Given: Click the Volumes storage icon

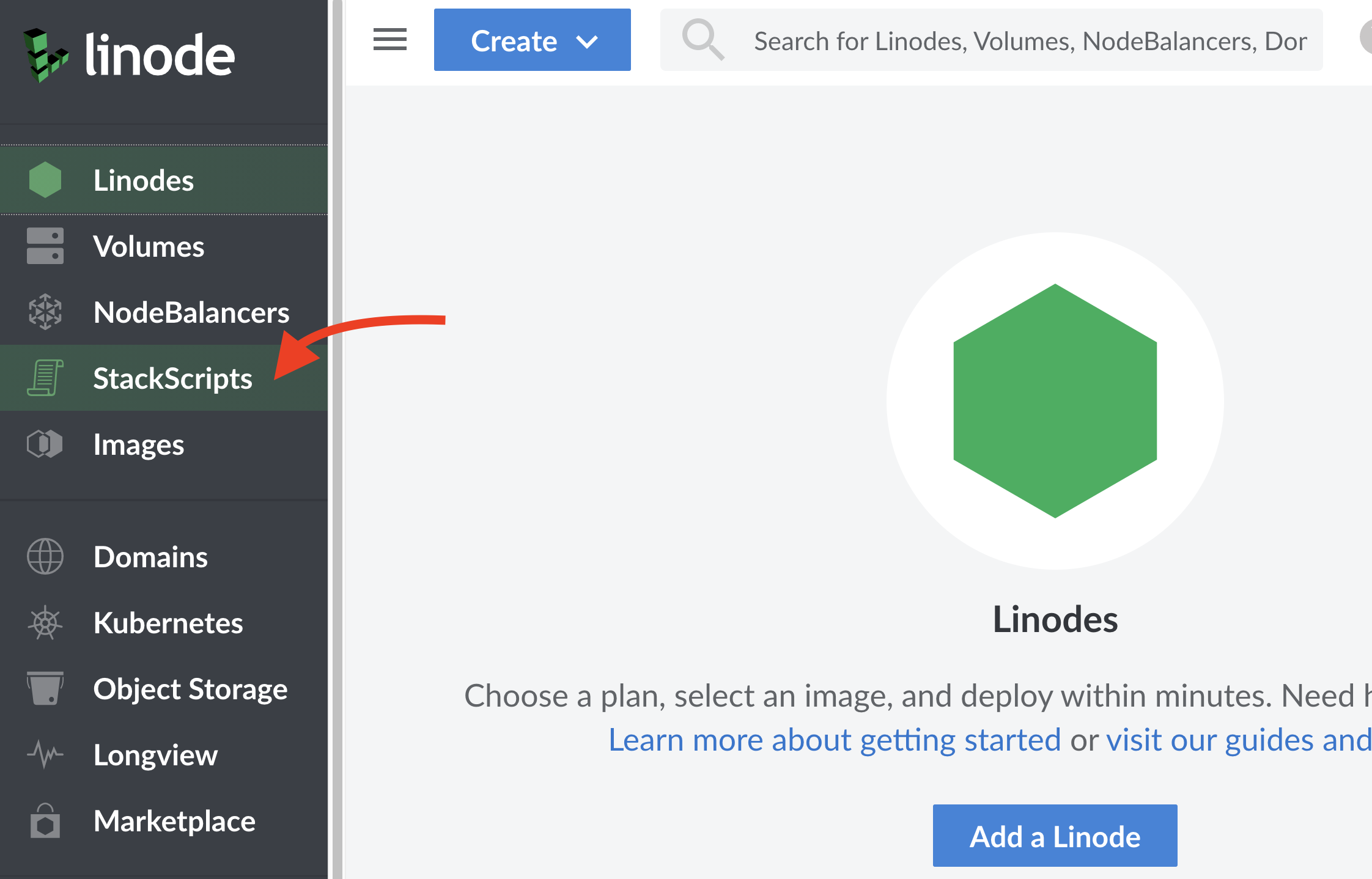Looking at the screenshot, I should [45, 246].
